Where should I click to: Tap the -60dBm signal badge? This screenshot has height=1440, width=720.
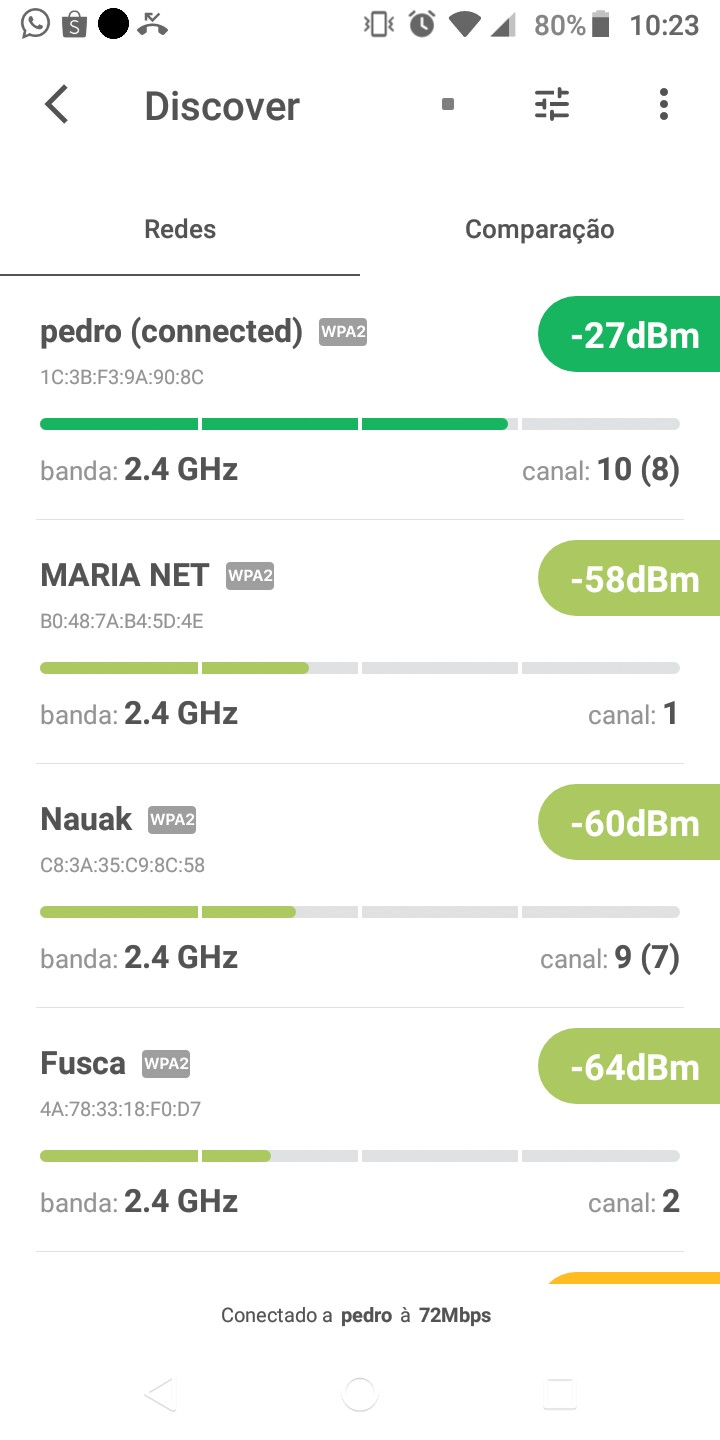click(x=633, y=823)
